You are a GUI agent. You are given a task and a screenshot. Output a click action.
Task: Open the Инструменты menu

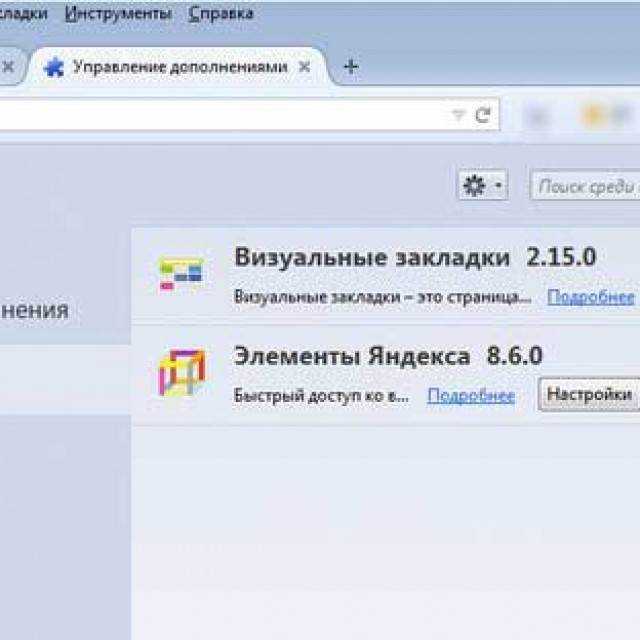pyautogui.click(x=118, y=14)
